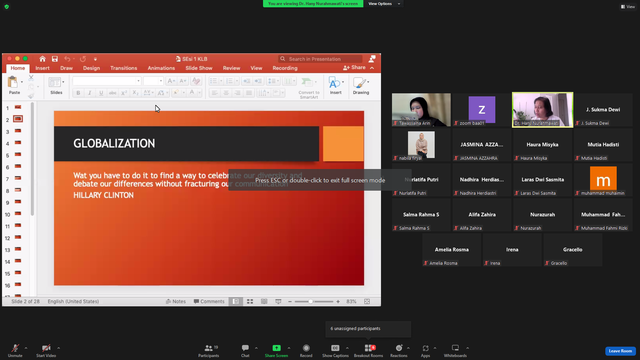Viewport: 640px width, 360px height.
Task: Click the Search in Presentation field
Action: click(x=320, y=59)
